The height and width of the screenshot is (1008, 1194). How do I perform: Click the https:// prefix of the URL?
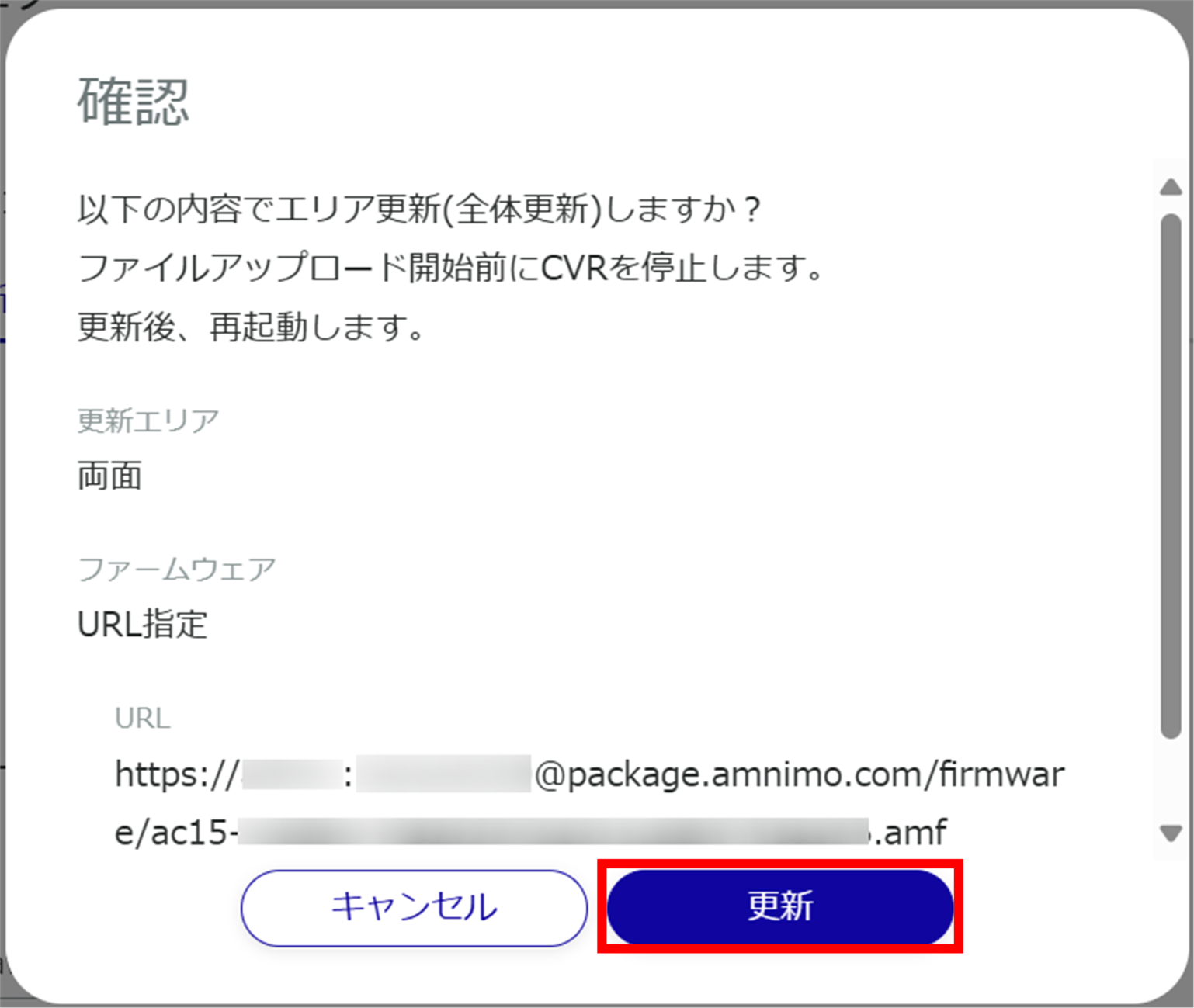pos(177,774)
